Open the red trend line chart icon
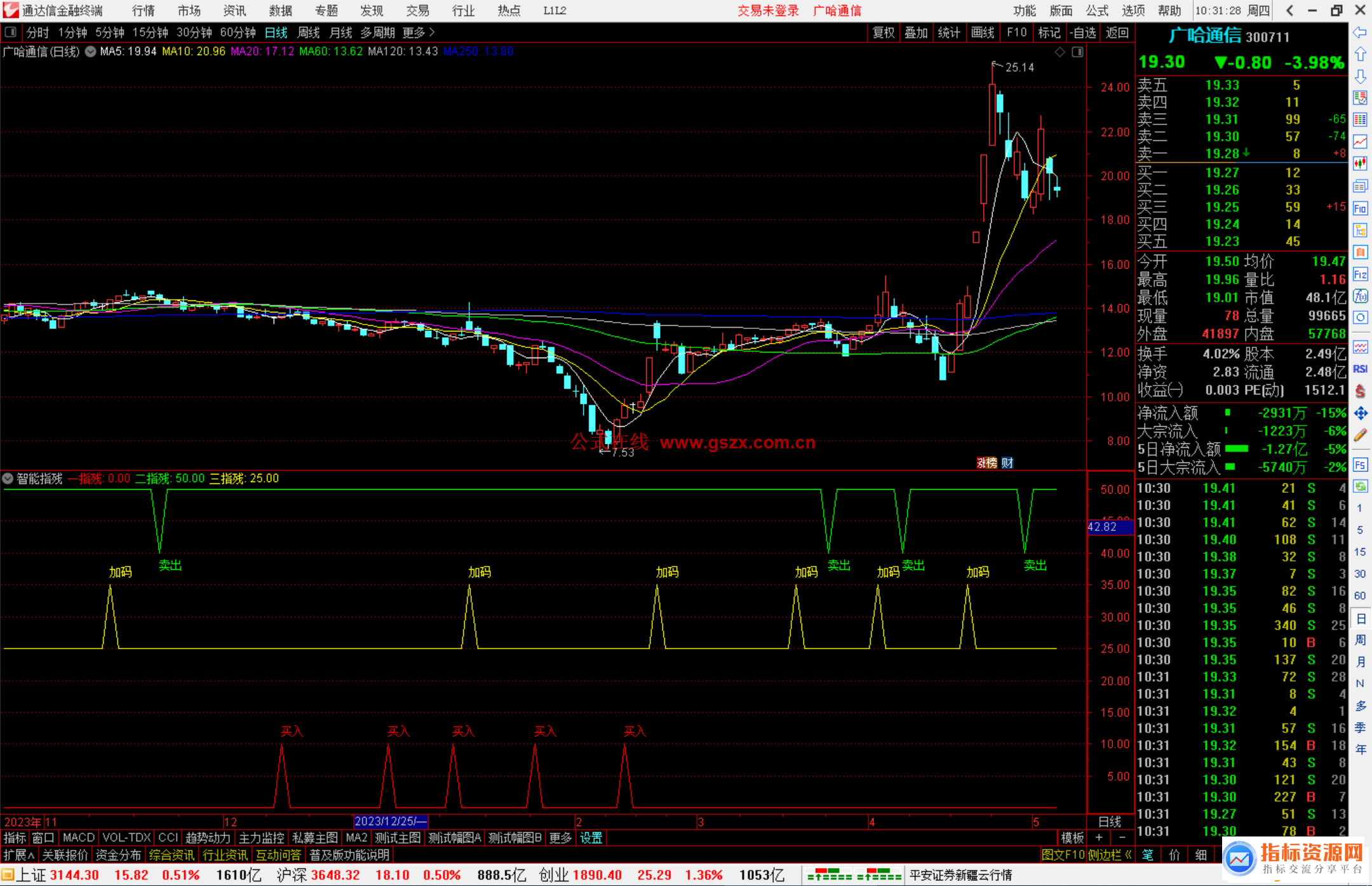The width and height of the screenshot is (1372, 886). (x=1360, y=142)
